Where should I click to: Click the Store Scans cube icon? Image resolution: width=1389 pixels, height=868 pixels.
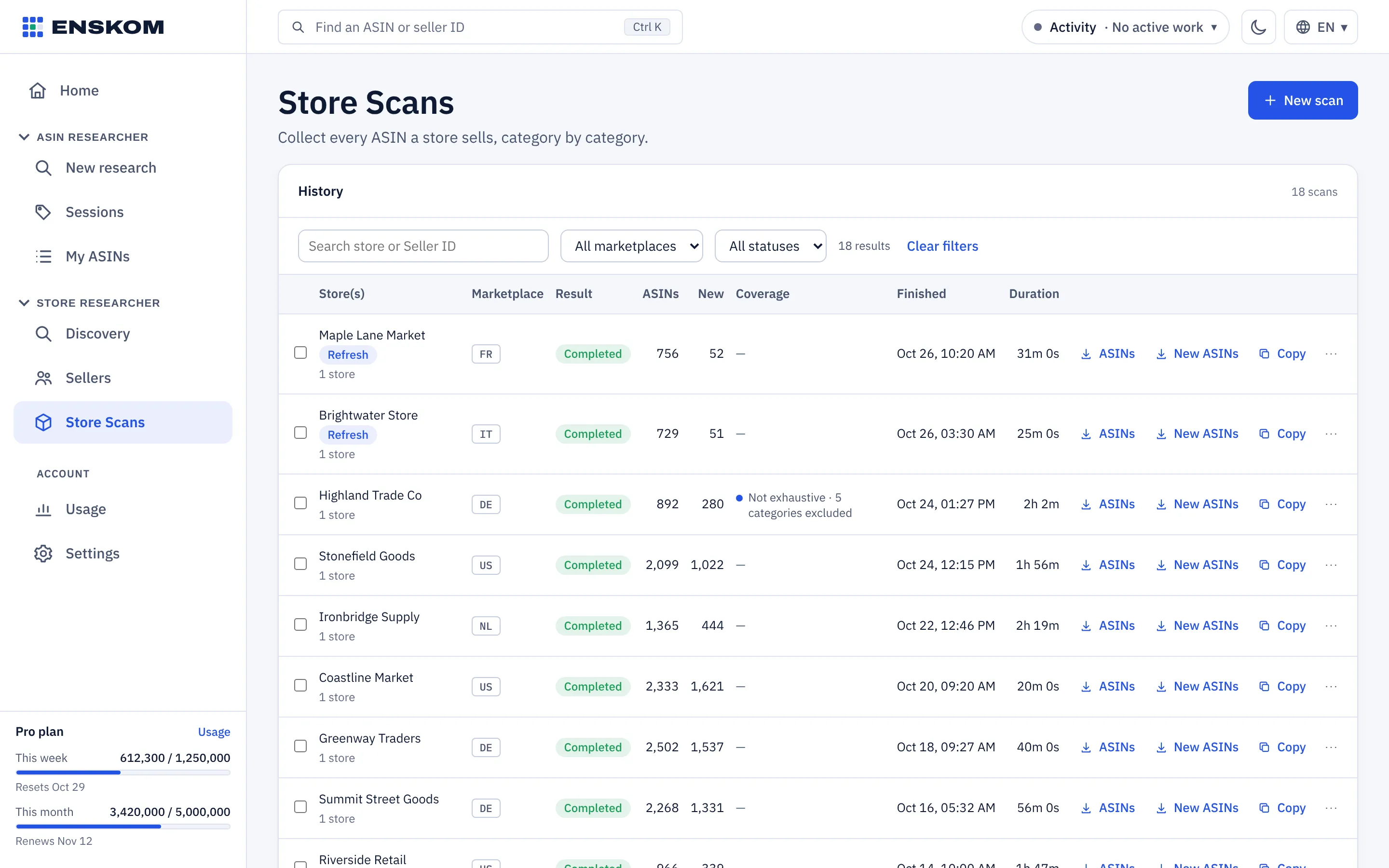[x=43, y=422]
